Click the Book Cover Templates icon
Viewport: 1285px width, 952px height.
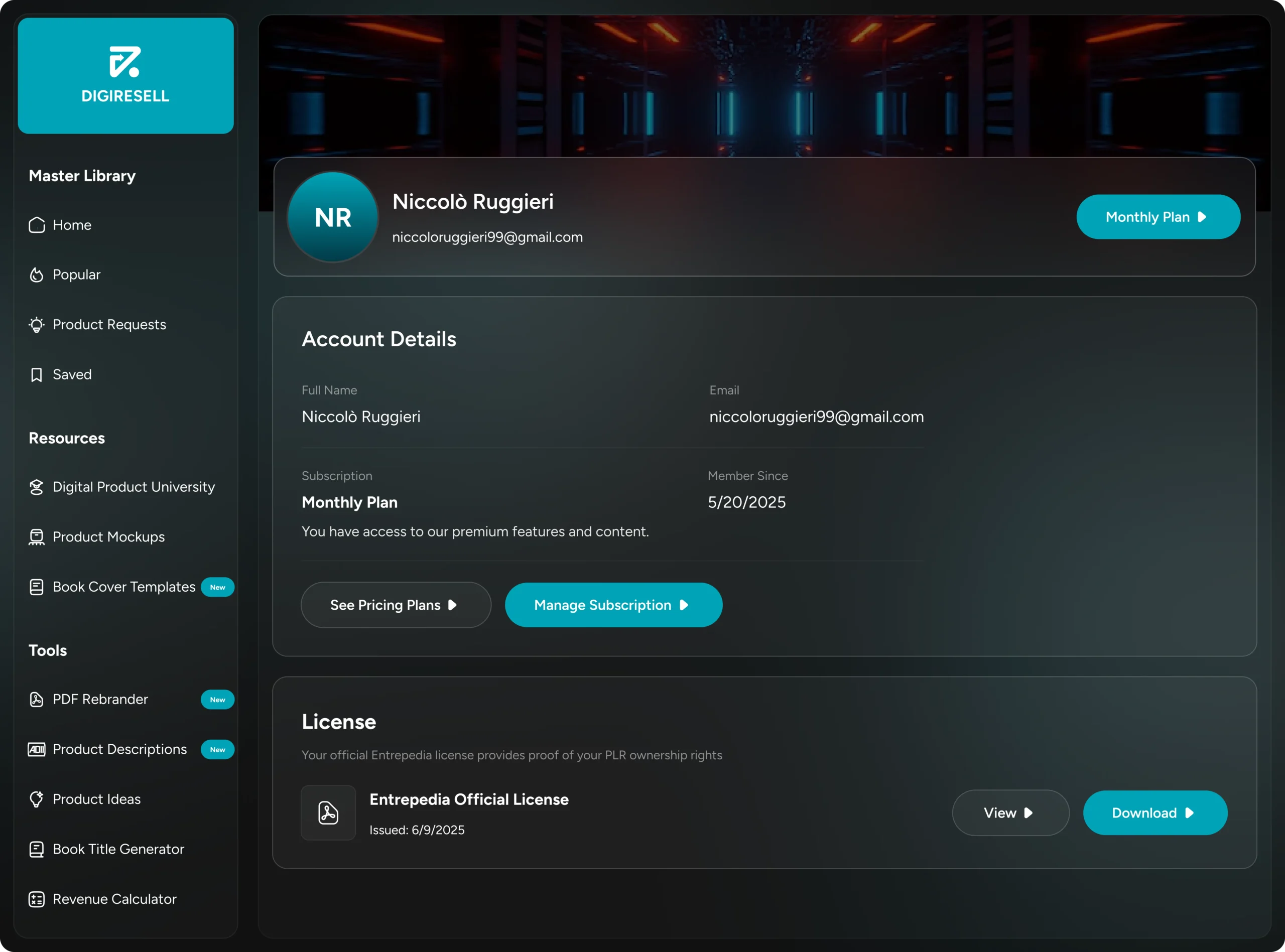pyautogui.click(x=36, y=587)
